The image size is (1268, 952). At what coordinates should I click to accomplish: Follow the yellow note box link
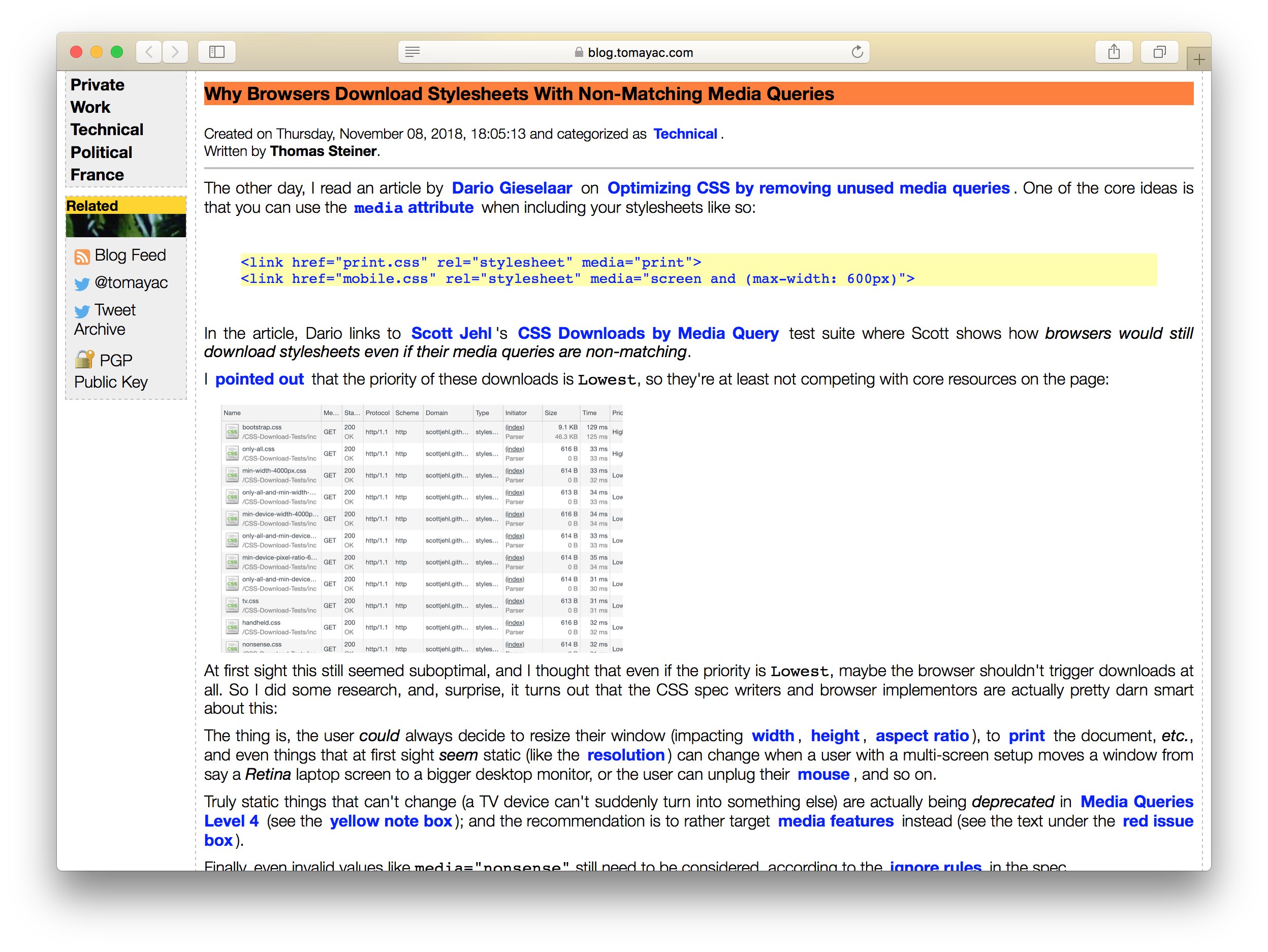click(x=391, y=821)
